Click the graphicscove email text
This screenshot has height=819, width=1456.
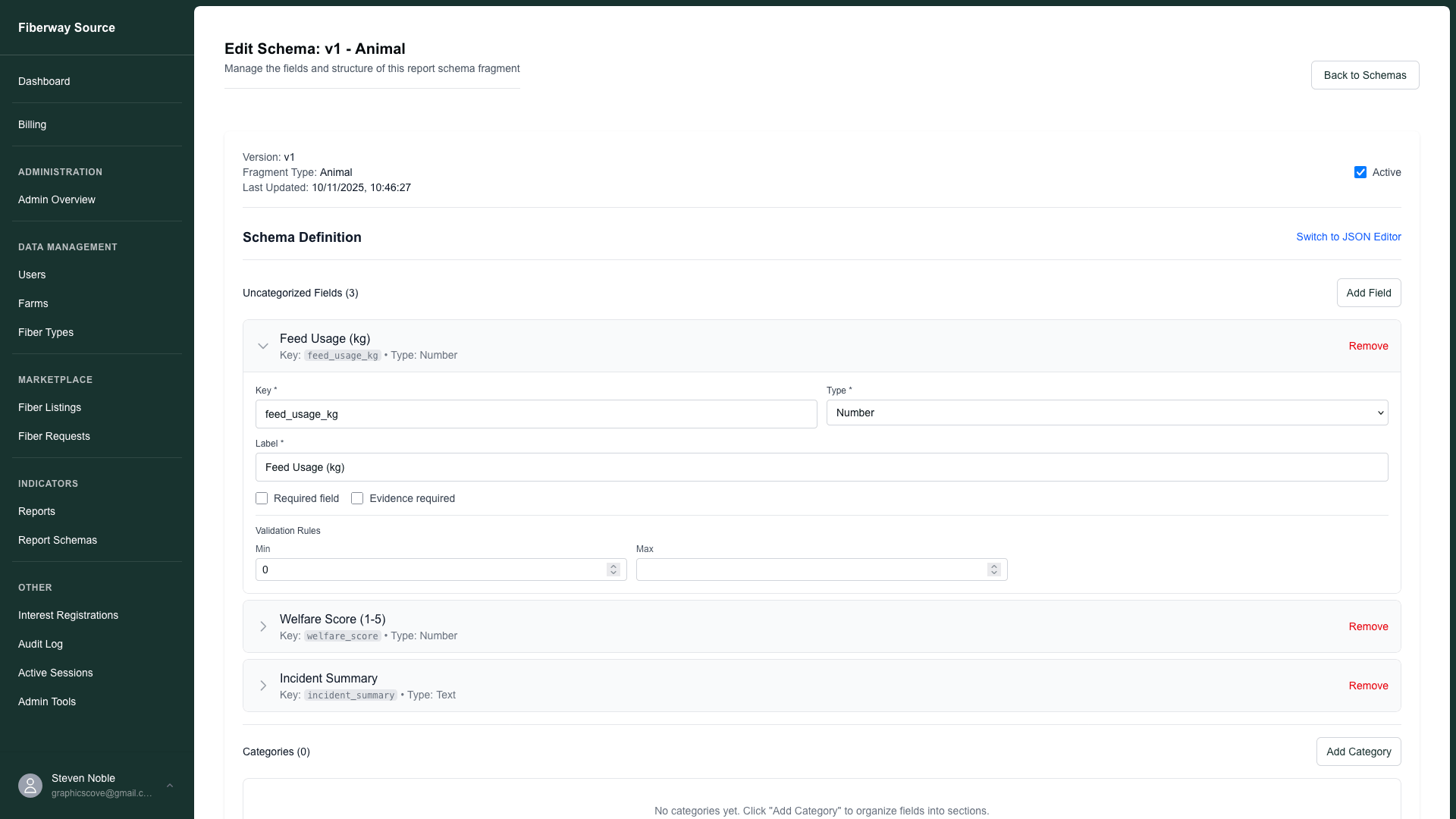pos(102,793)
